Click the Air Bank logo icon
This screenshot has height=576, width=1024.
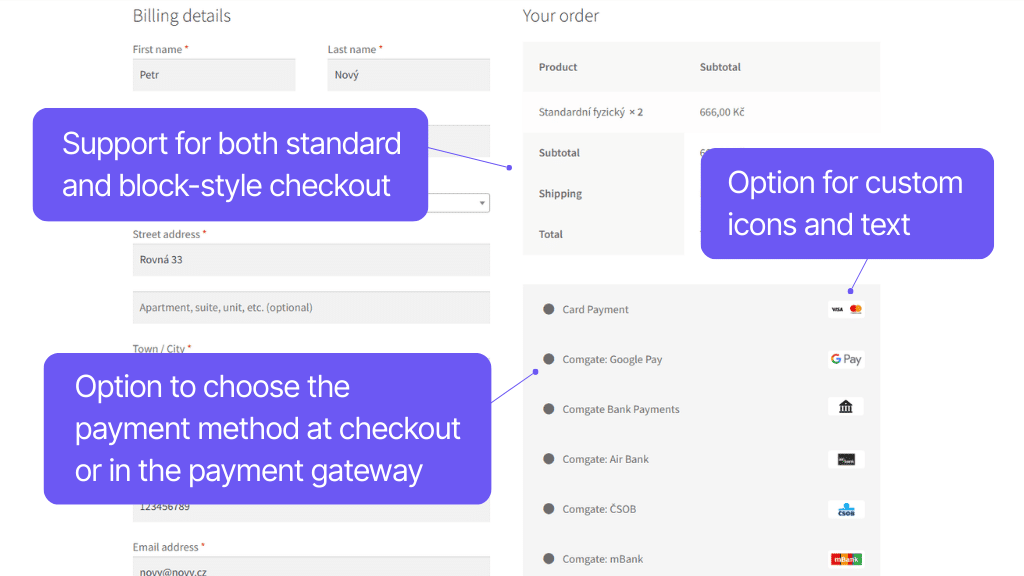845,458
